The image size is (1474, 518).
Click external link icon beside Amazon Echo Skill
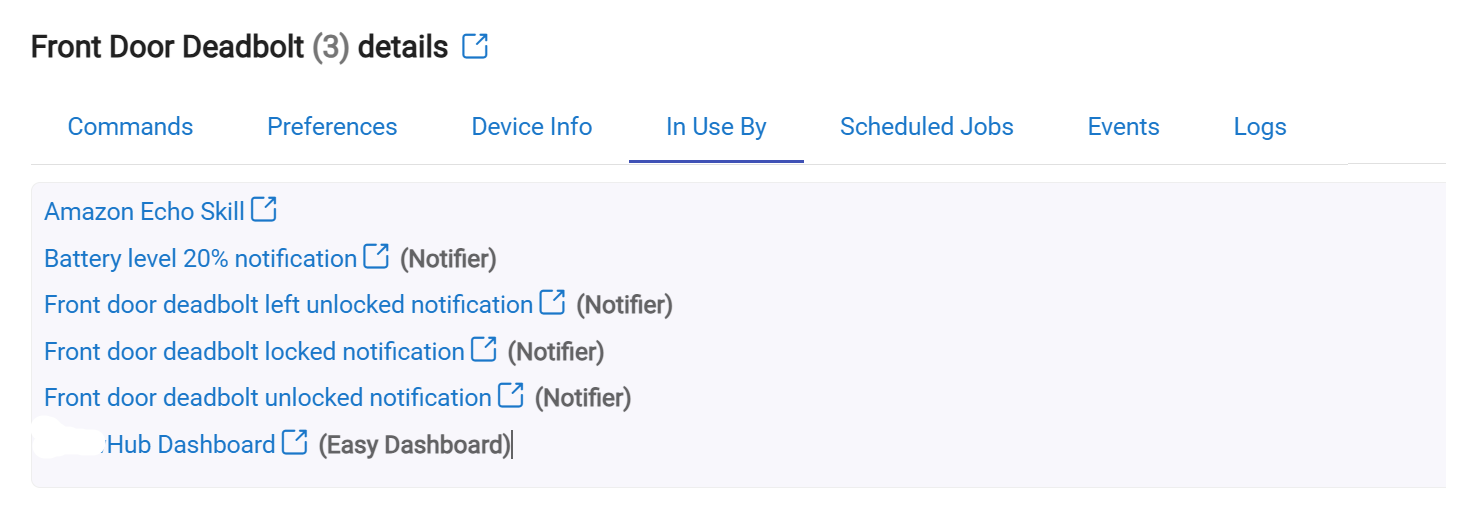(264, 209)
